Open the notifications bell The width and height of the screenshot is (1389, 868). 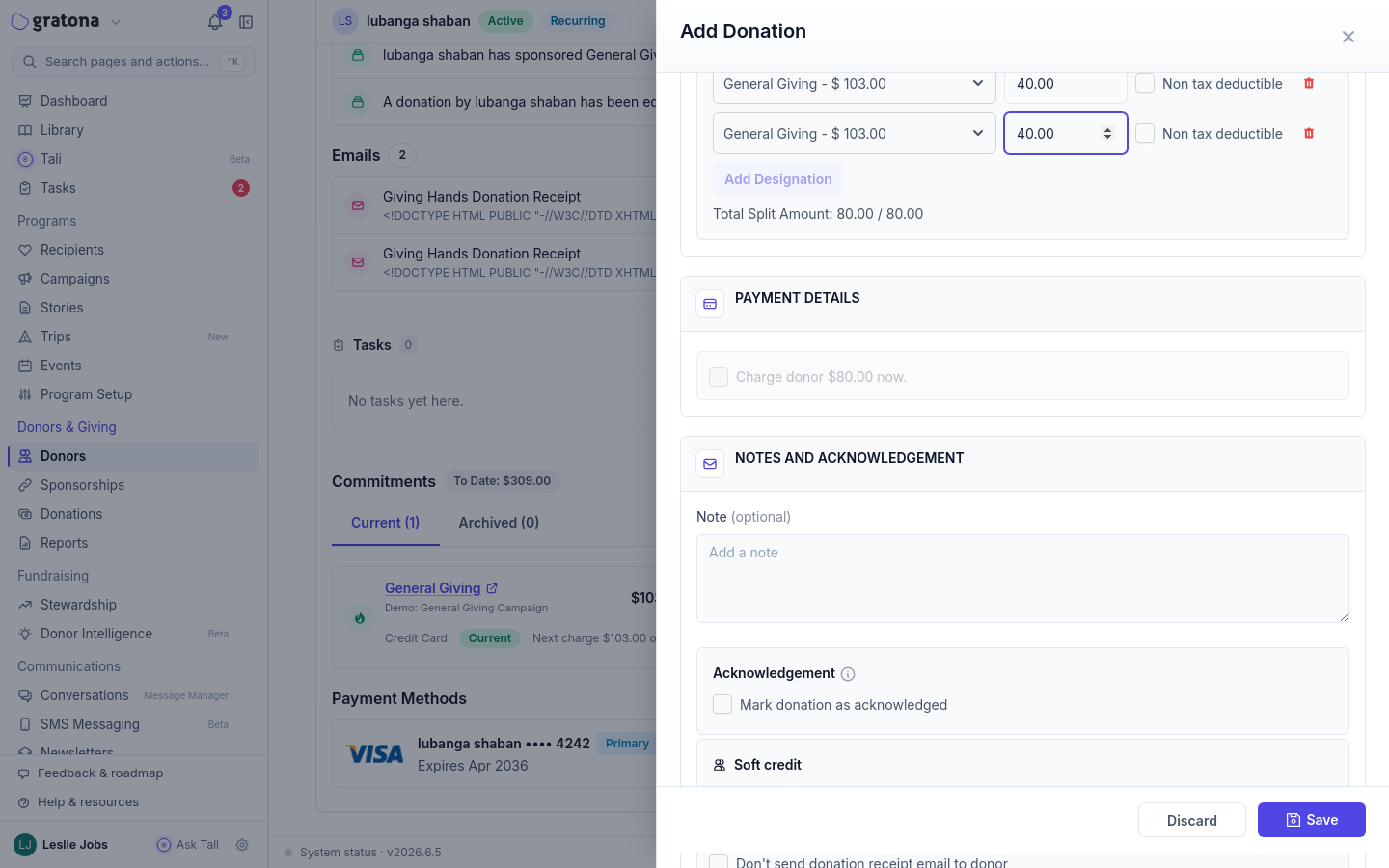point(215,21)
